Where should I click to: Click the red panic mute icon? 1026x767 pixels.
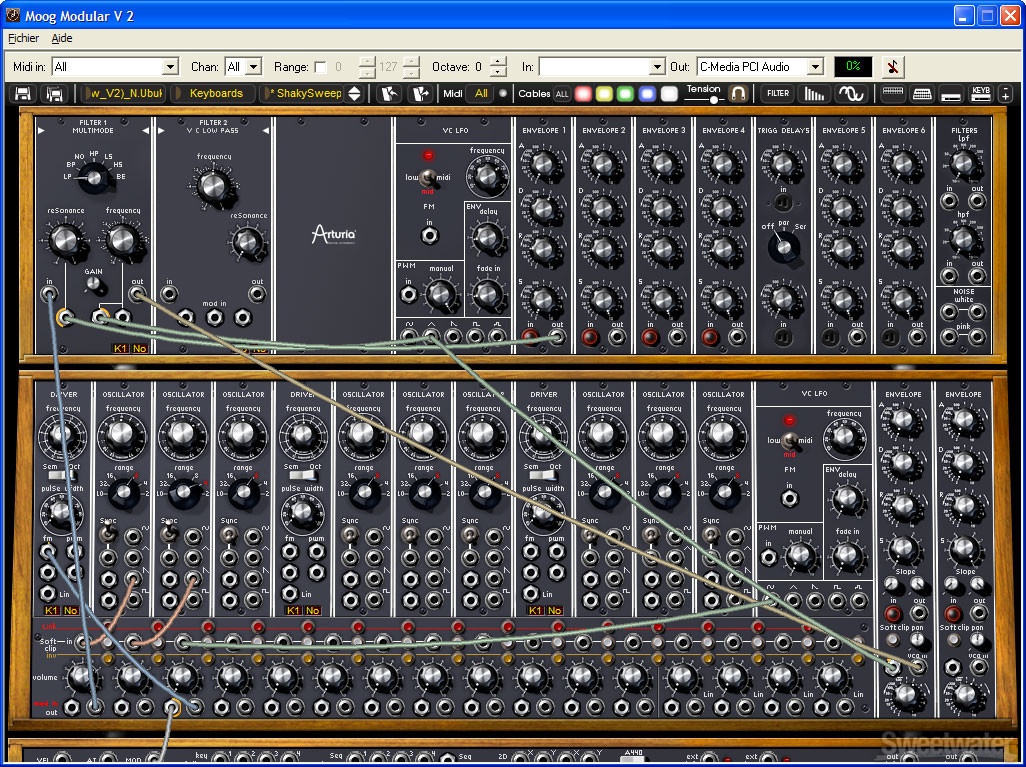tap(893, 67)
